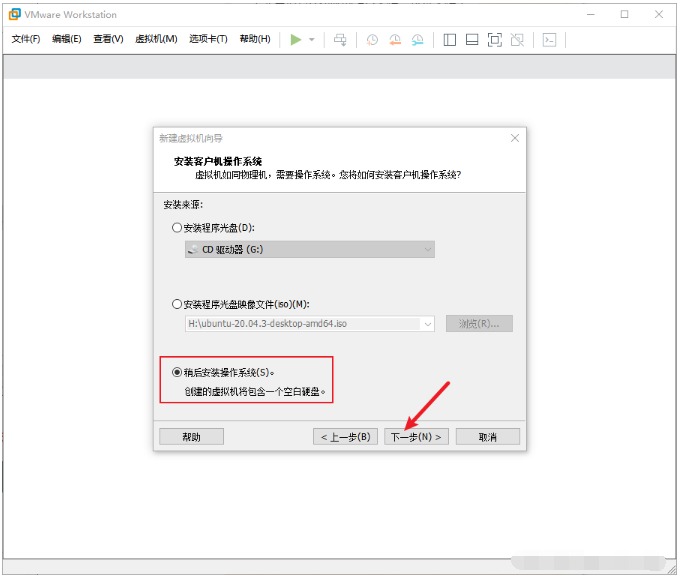679x579 pixels.
Task: Open the power options arrow beside play
Action: coord(312,40)
